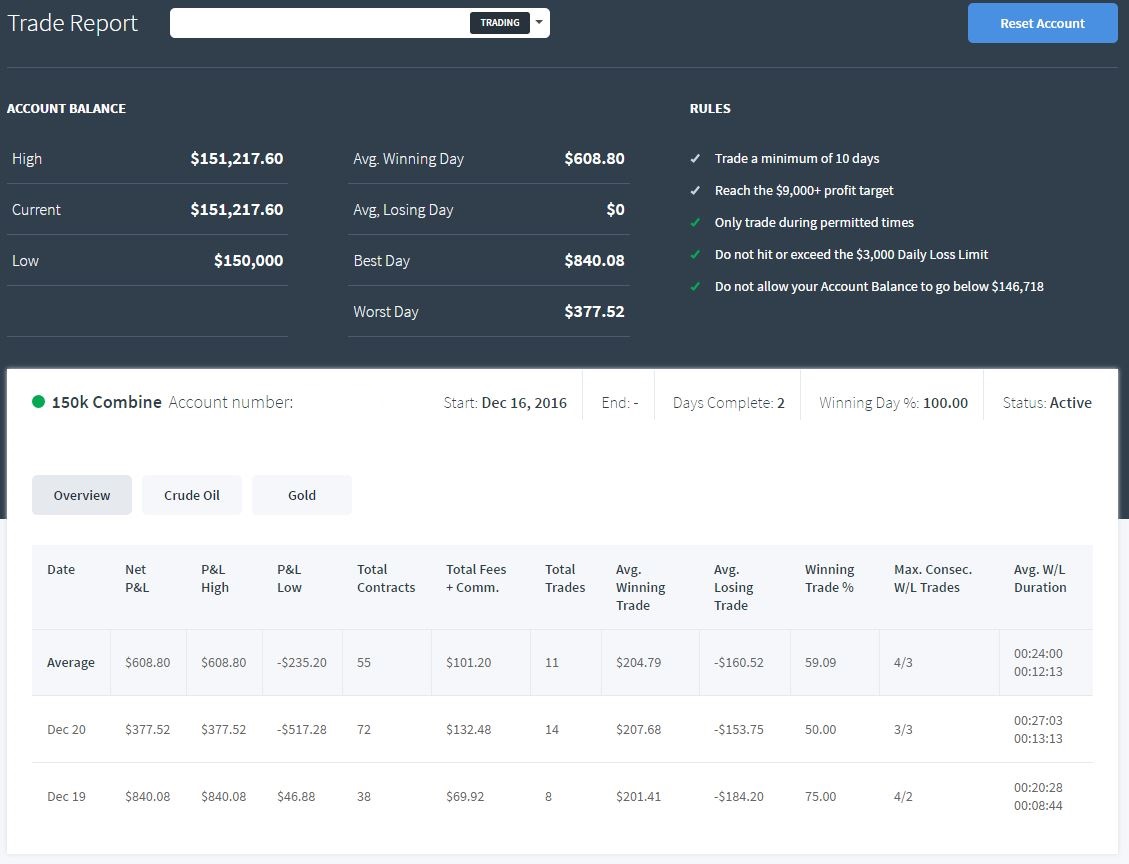This screenshot has width=1129, height=864.
Task: Click the green status dot beside 150k Combine
Action: tap(39, 402)
